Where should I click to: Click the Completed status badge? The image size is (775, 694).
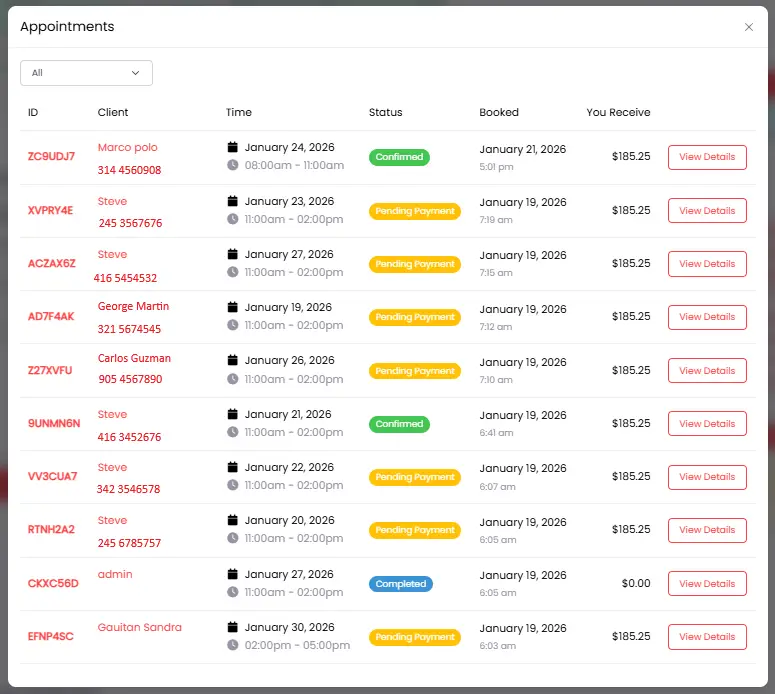coord(400,584)
